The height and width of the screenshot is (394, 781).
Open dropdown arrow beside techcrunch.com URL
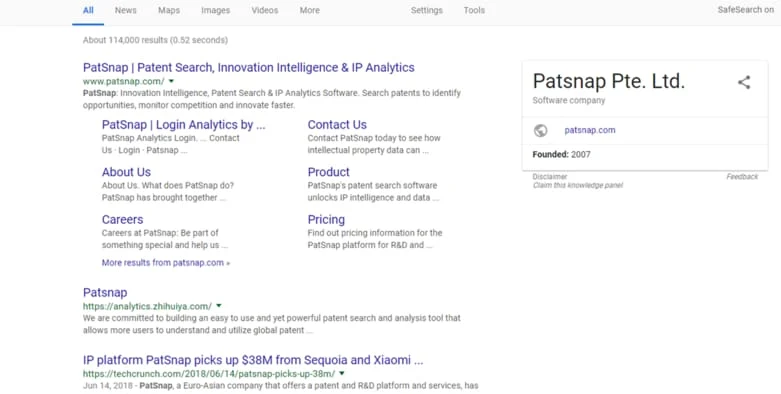[x=342, y=373]
